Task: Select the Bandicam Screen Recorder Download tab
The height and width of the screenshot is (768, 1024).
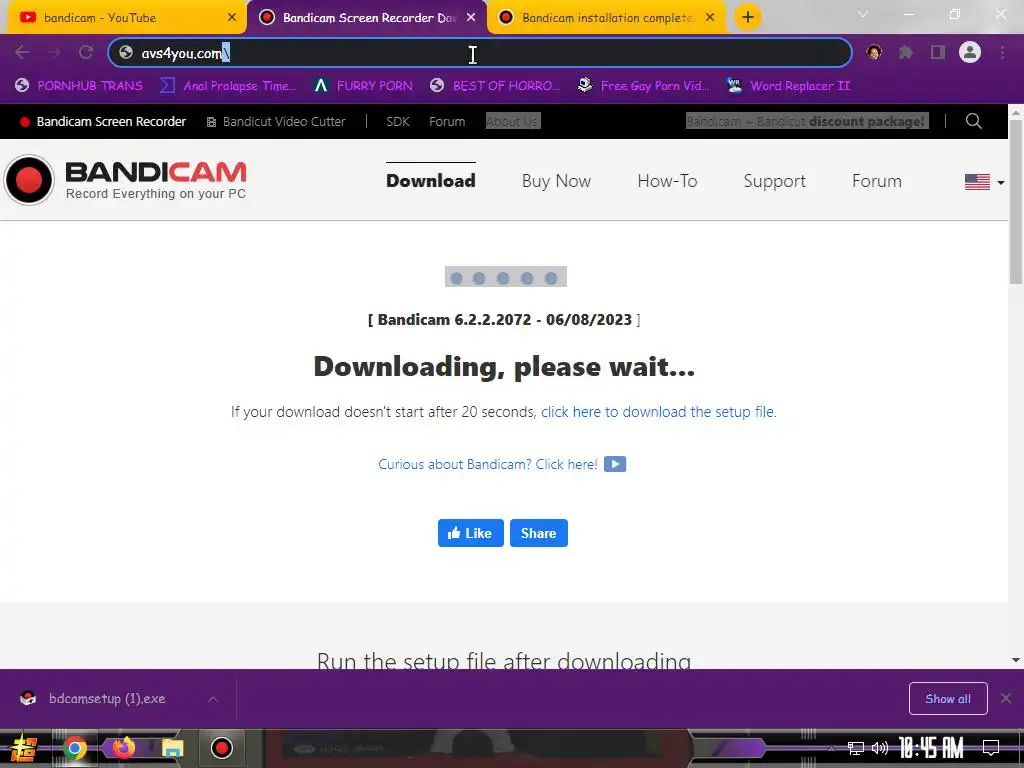Action: [367, 18]
